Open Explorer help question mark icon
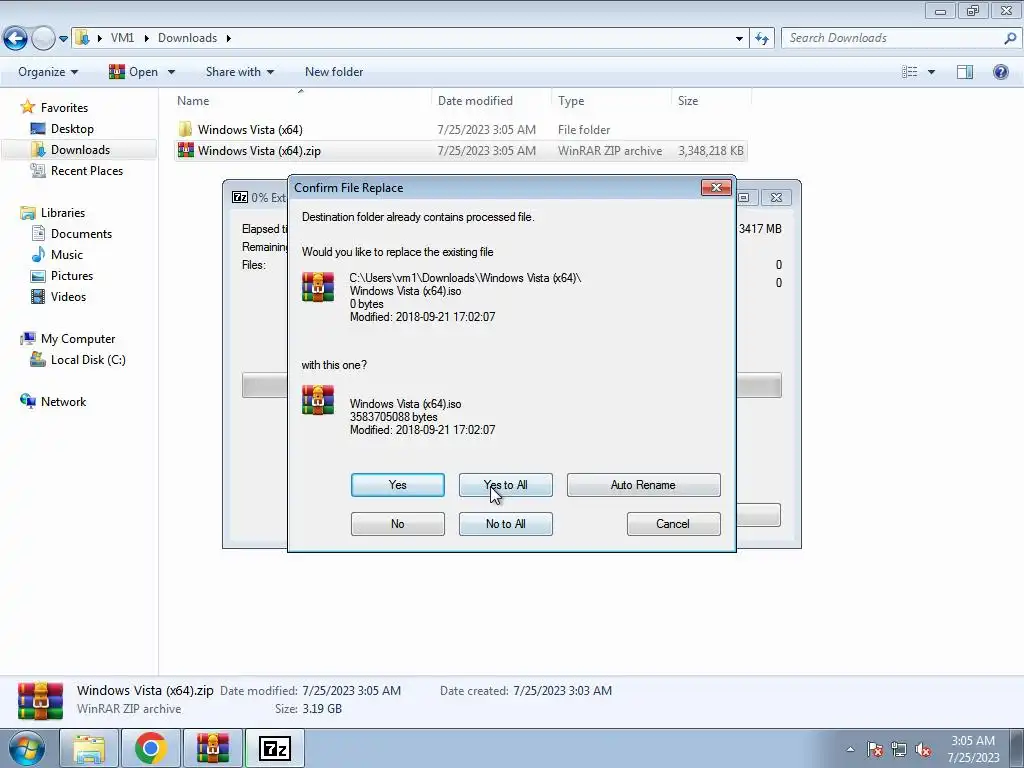The image size is (1024, 768). click(x=1000, y=72)
